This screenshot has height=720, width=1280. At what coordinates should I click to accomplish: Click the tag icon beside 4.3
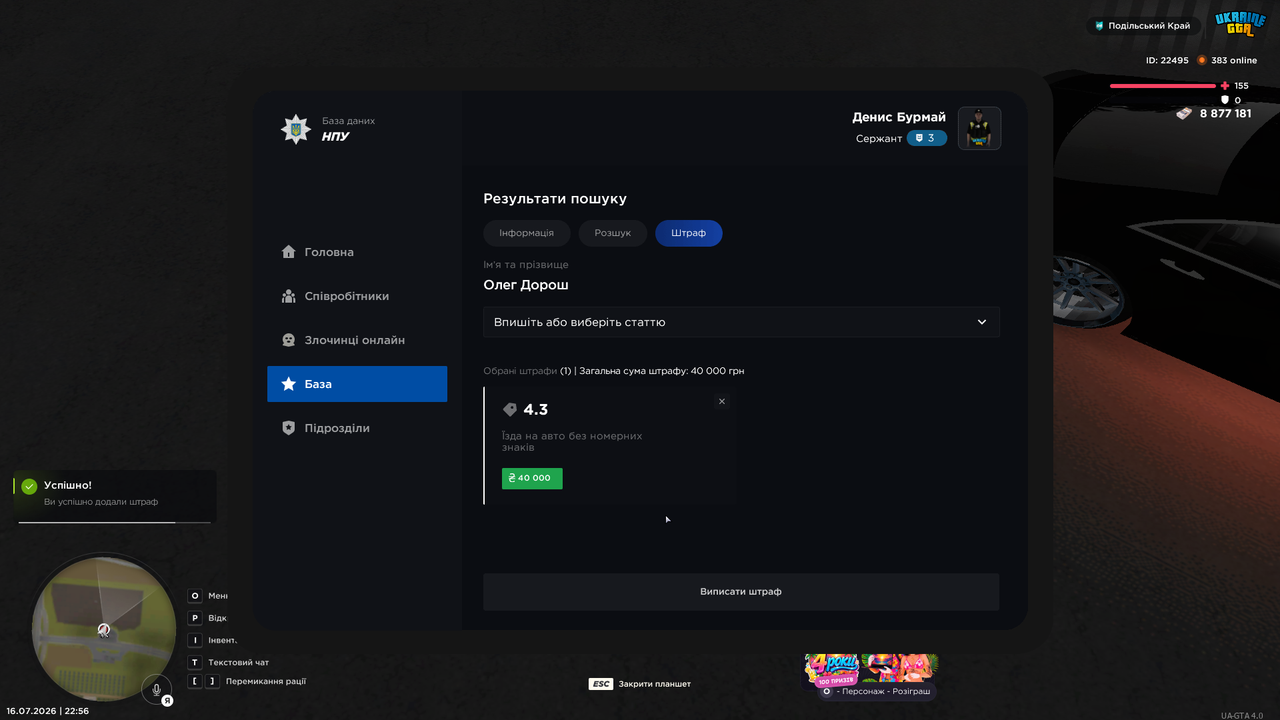[x=510, y=410]
